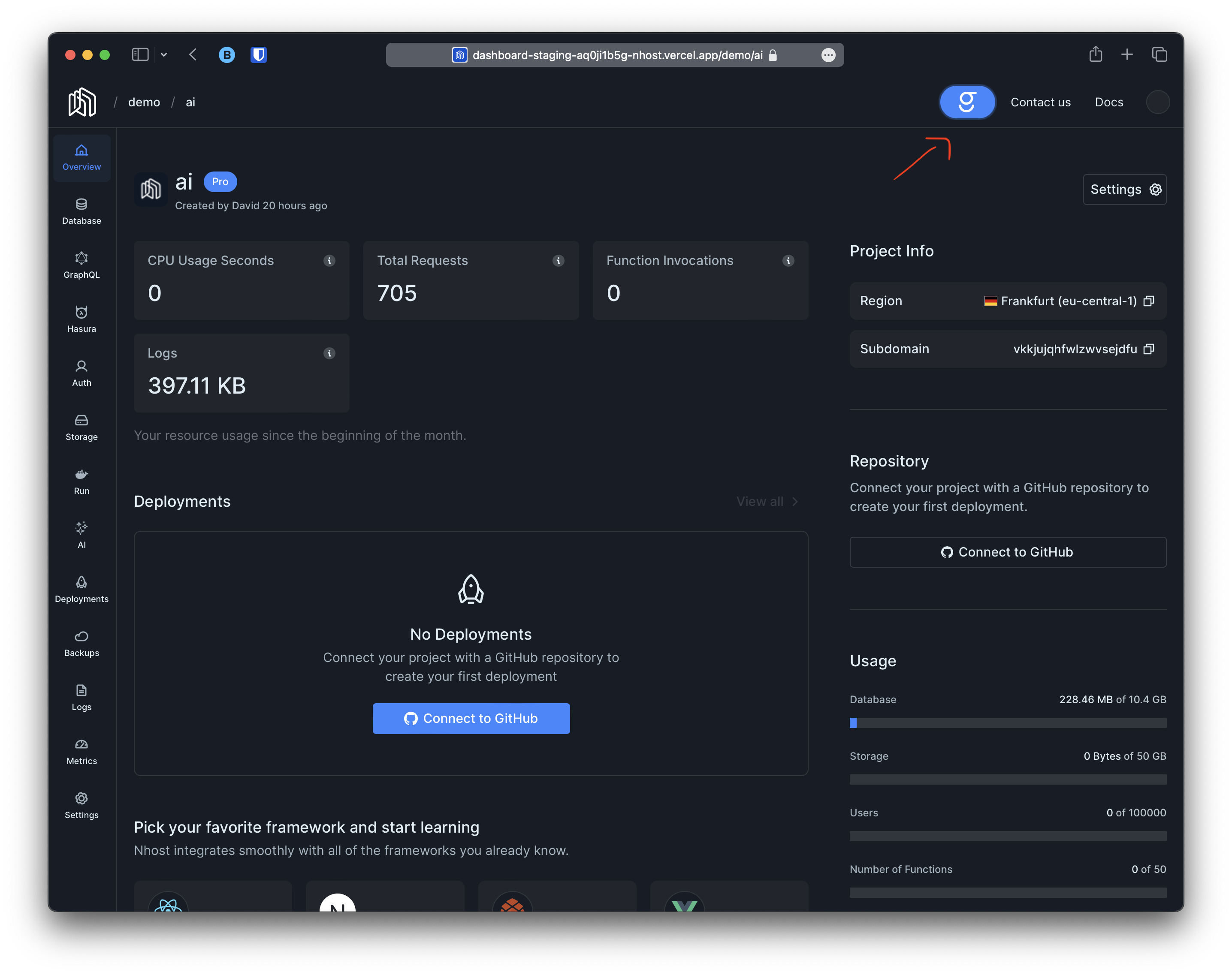Viewport: 1232px width, 975px height.
Task: Open the Metrics sidebar section
Action: point(81,752)
